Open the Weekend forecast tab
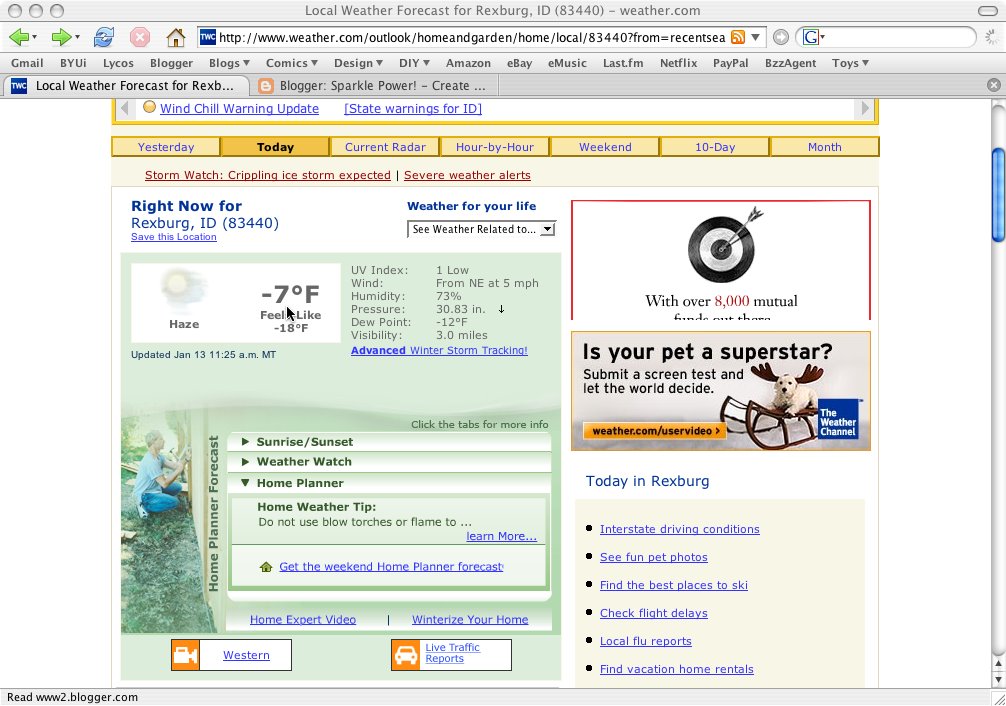 point(605,147)
